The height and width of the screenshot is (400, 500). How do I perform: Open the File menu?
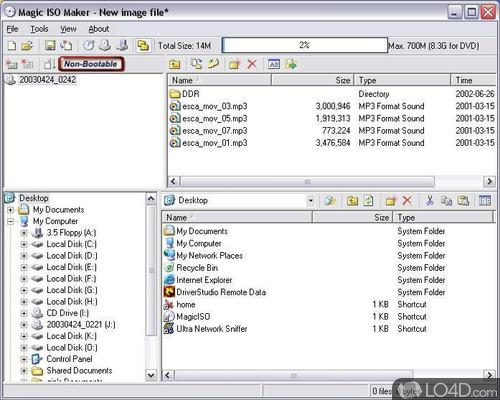[x=12, y=29]
